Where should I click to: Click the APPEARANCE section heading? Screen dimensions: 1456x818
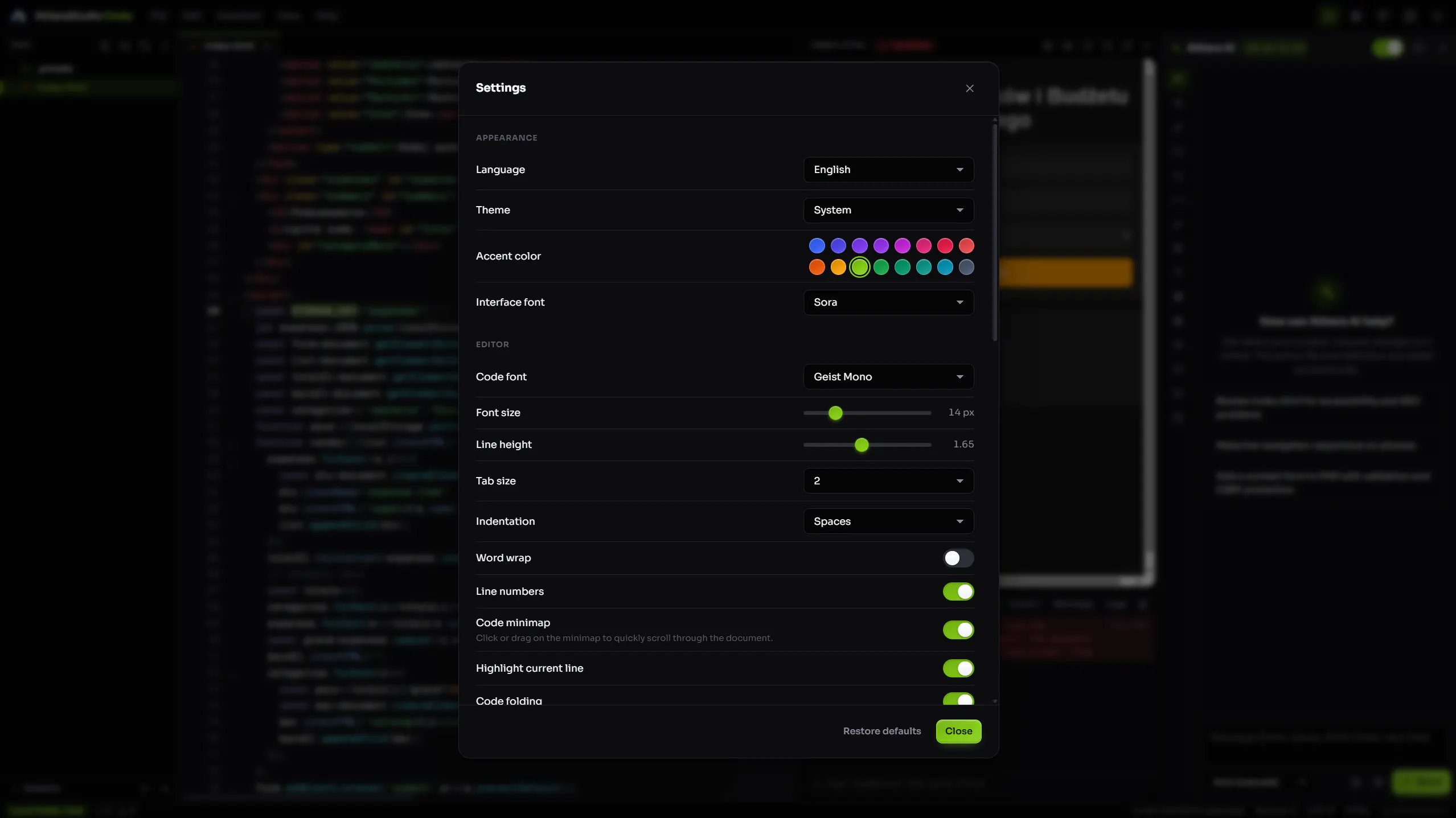pos(506,138)
